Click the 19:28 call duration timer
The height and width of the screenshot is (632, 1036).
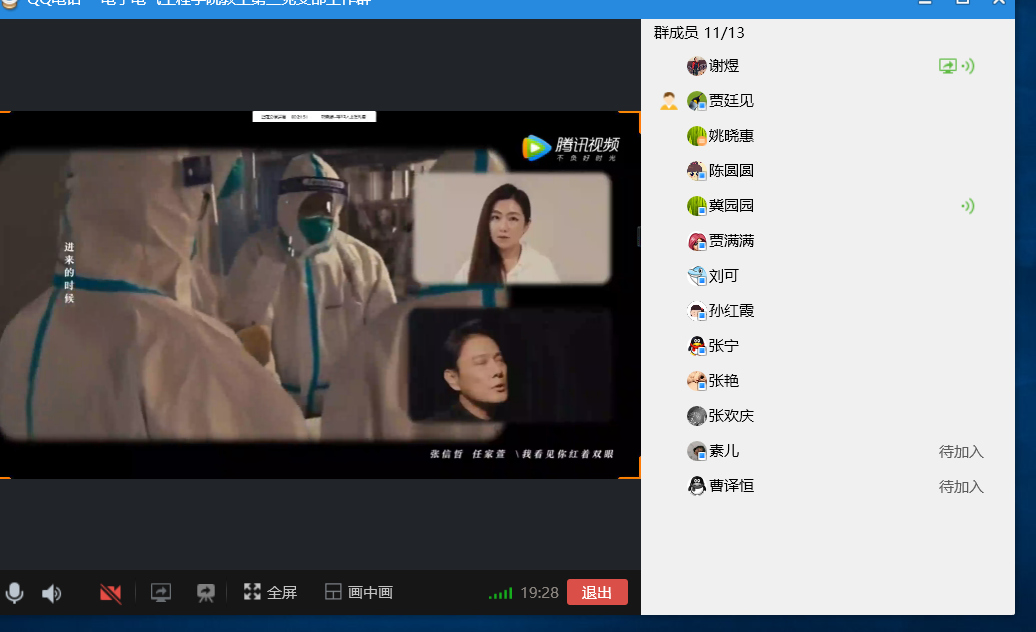click(x=539, y=592)
